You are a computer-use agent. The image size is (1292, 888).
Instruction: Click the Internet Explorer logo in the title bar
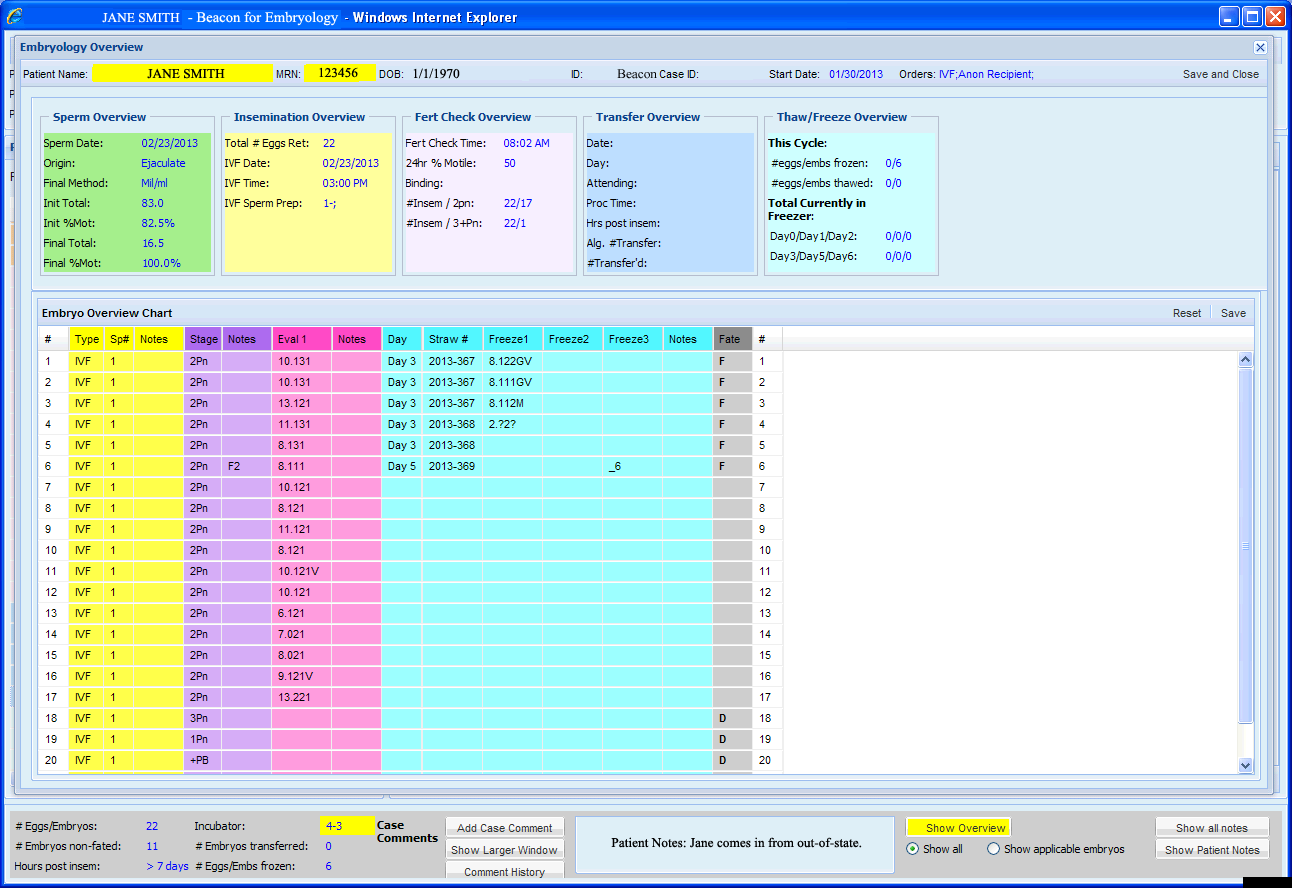(14, 15)
